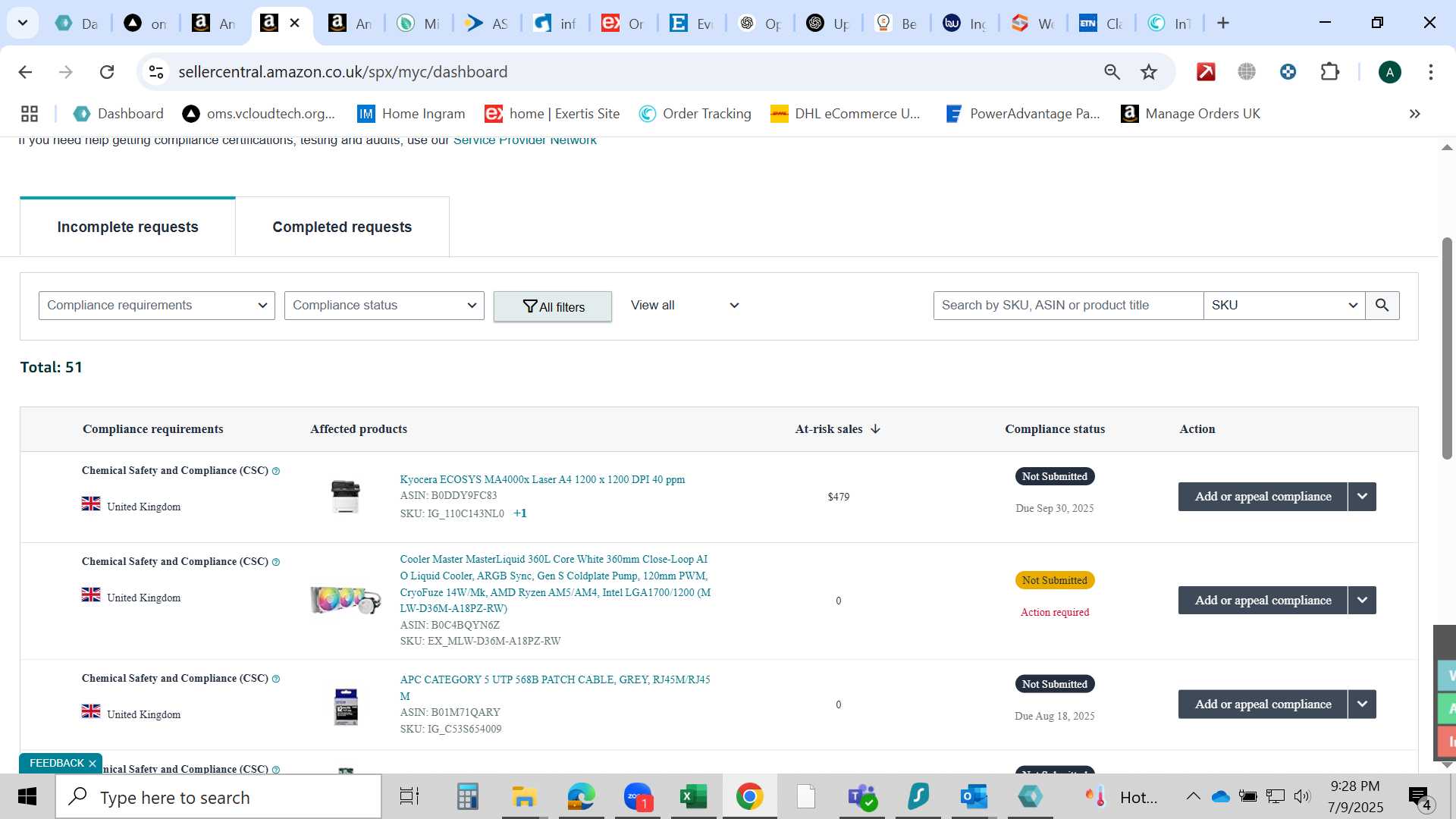1456x819 pixels.
Task: Open the tab search dropdown arrow
Action: point(23,23)
